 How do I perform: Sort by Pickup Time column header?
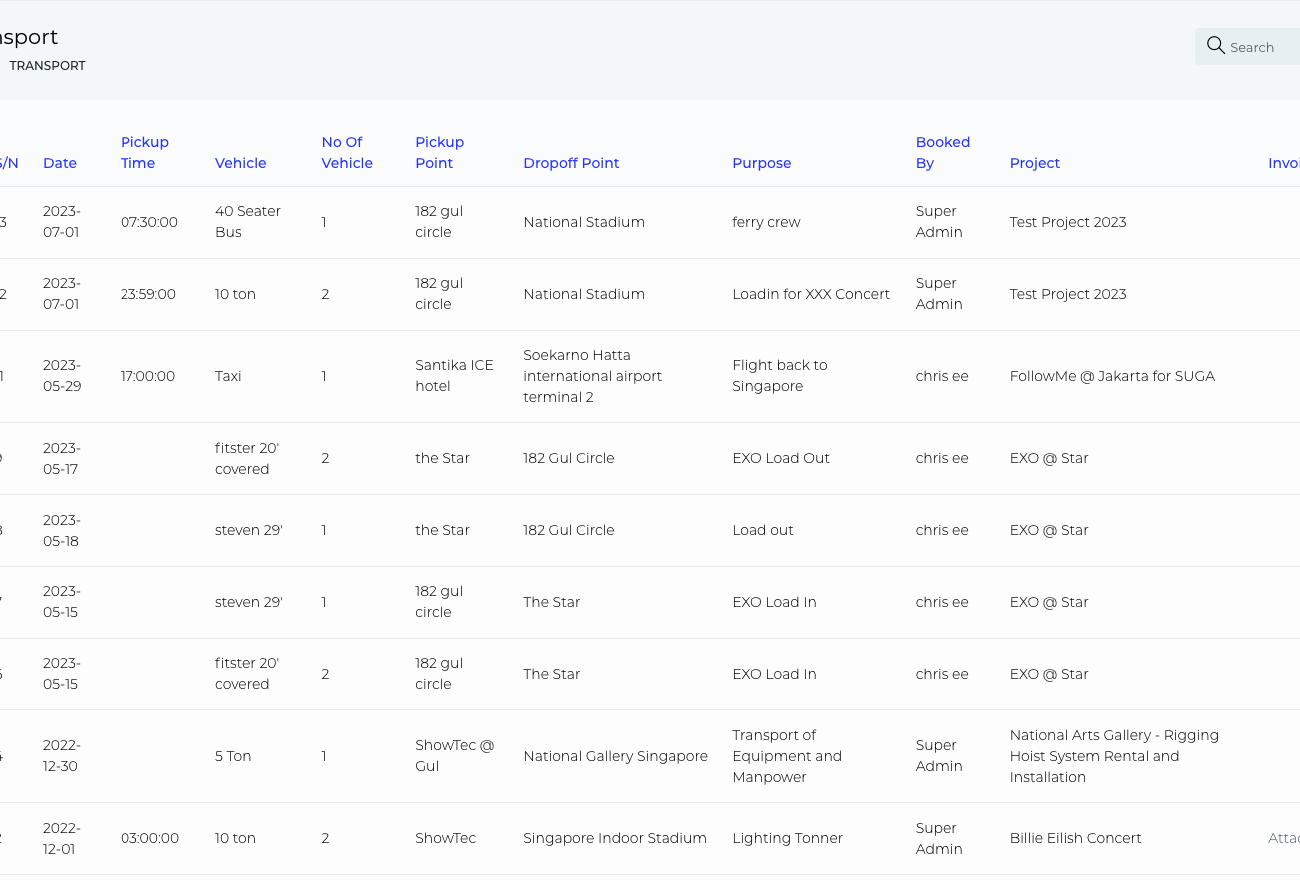(x=145, y=153)
